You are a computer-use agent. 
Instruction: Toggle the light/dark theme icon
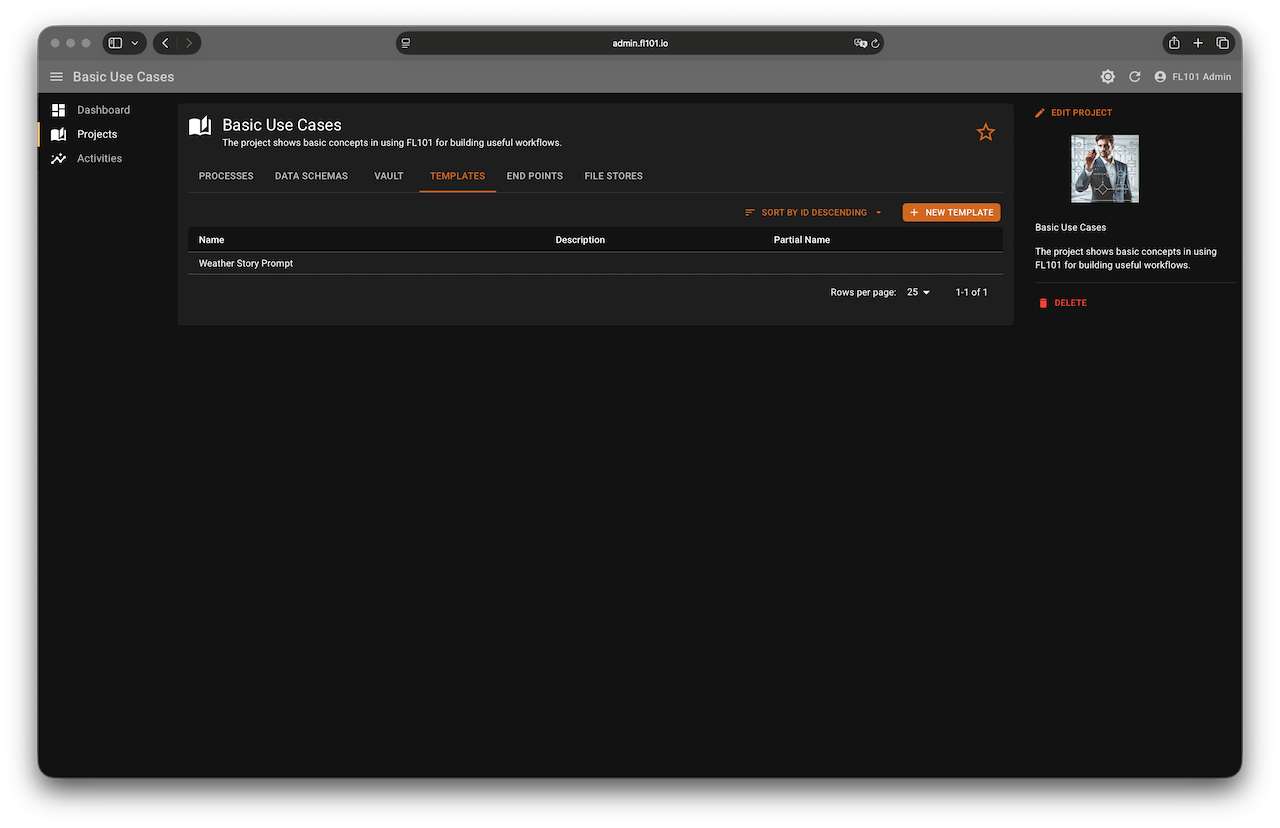point(1107,77)
